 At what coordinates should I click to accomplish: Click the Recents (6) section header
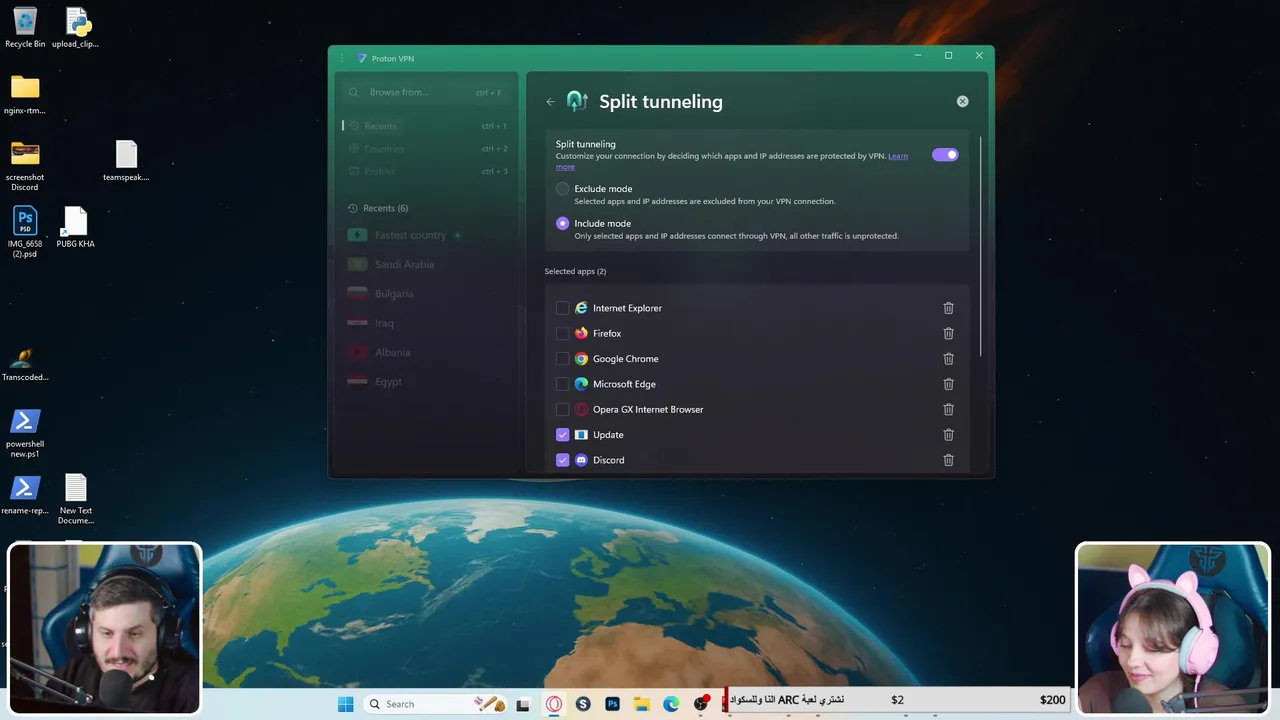(378, 208)
